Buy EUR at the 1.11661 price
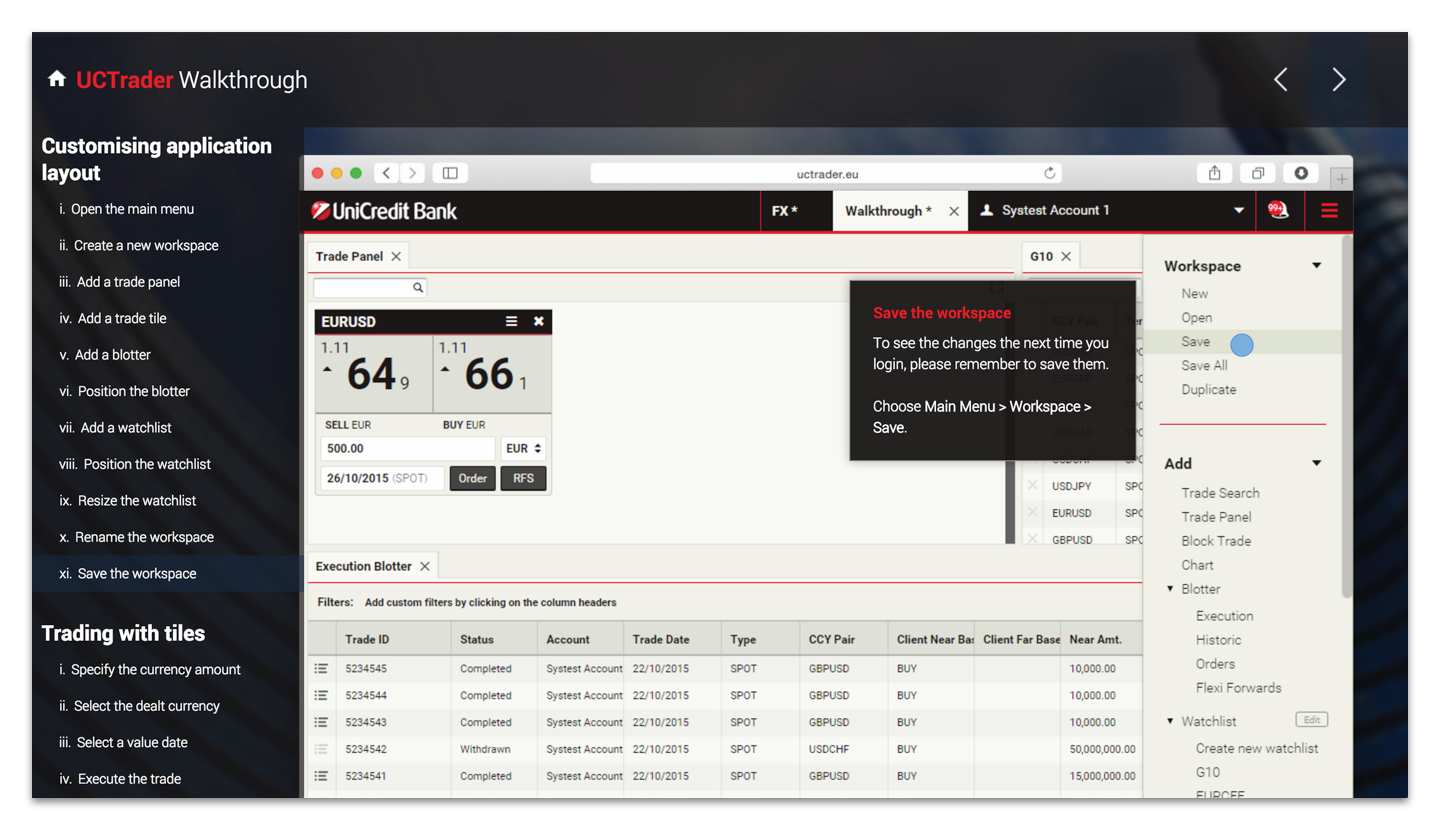 [x=492, y=374]
